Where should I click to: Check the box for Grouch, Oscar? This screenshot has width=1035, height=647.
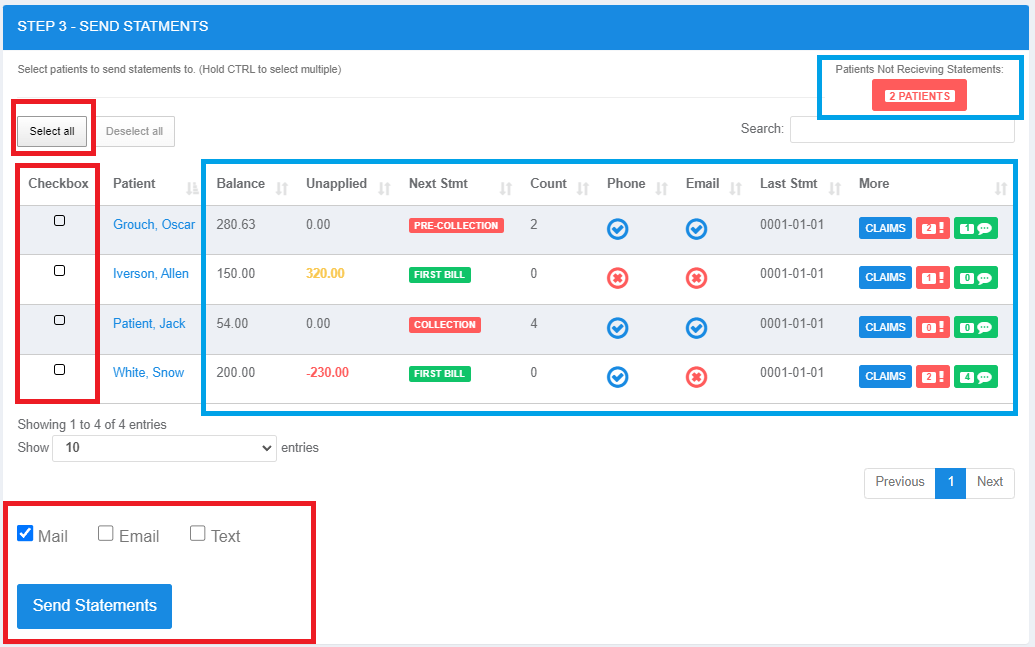59,221
